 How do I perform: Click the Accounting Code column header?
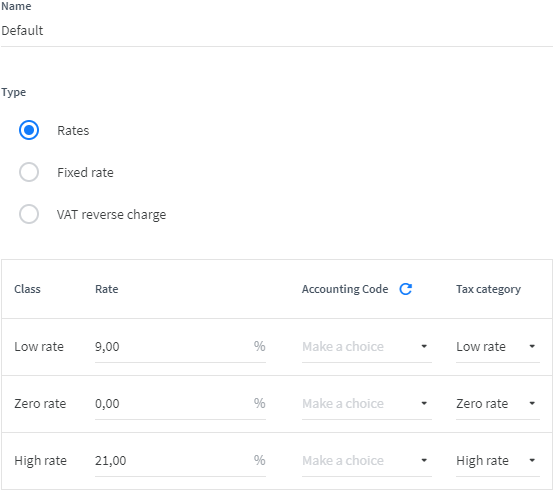(x=345, y=289)
